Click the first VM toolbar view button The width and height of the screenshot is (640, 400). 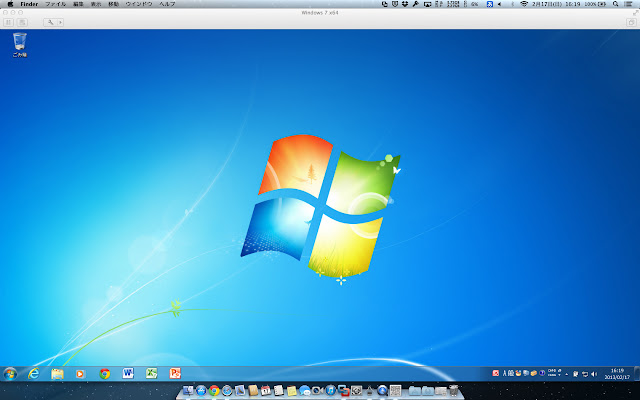coord(8,22)
